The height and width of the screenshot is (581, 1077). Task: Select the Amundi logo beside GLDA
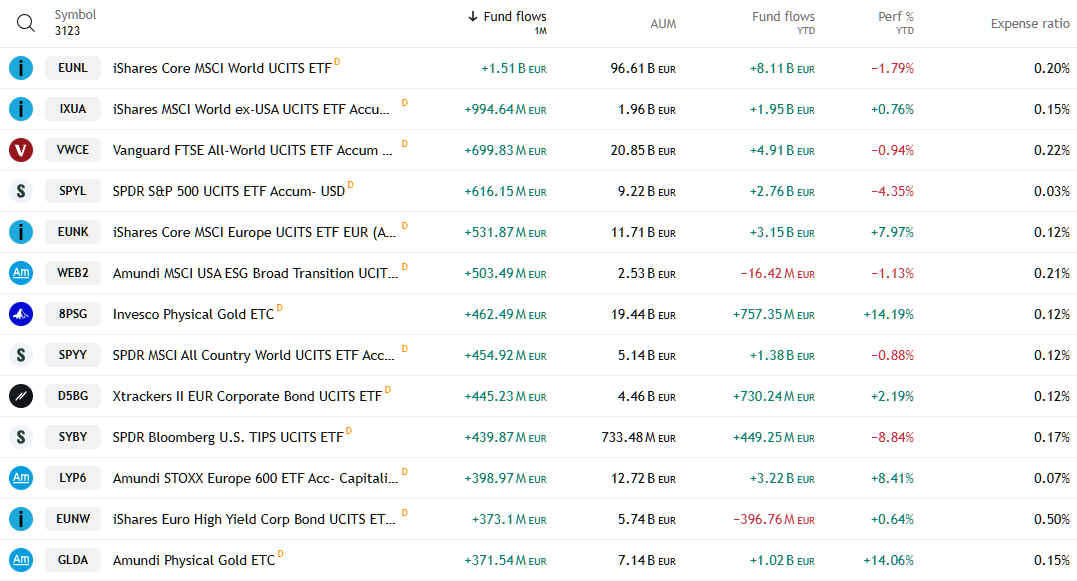point(20,560)
